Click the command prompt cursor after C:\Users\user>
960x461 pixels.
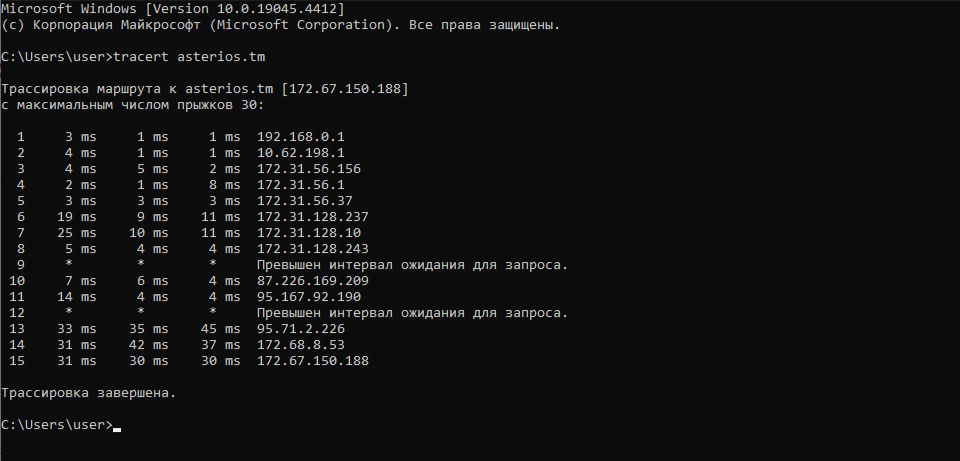click(117, 429)
